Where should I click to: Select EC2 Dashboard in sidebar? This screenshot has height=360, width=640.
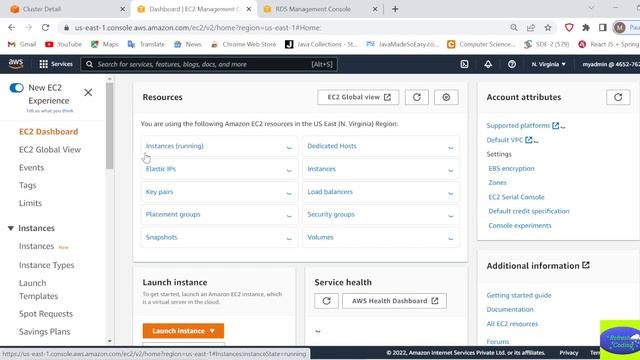pyautogui.click(x=49, y=131)
